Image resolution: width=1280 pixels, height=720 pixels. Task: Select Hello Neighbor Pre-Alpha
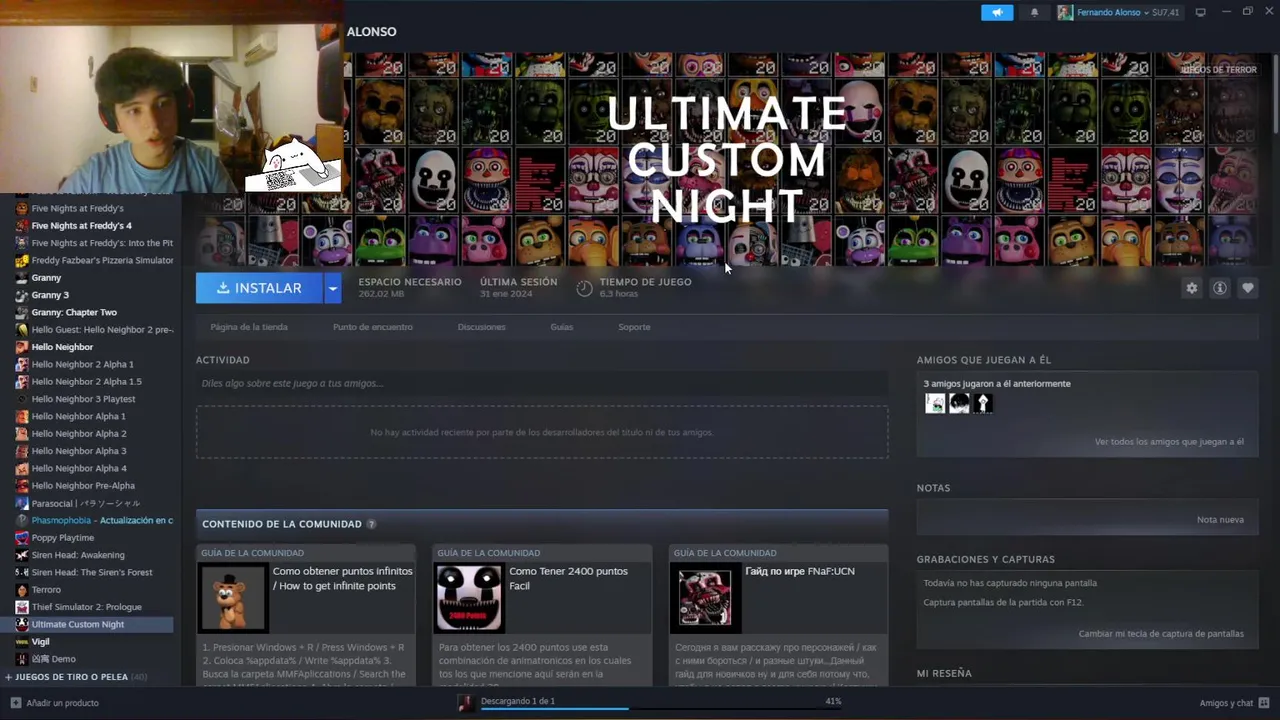83,486
